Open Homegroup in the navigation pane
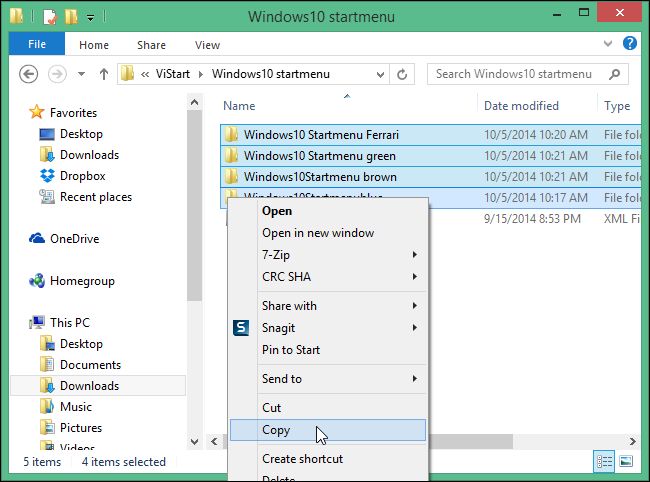 (x=72, y=281)
